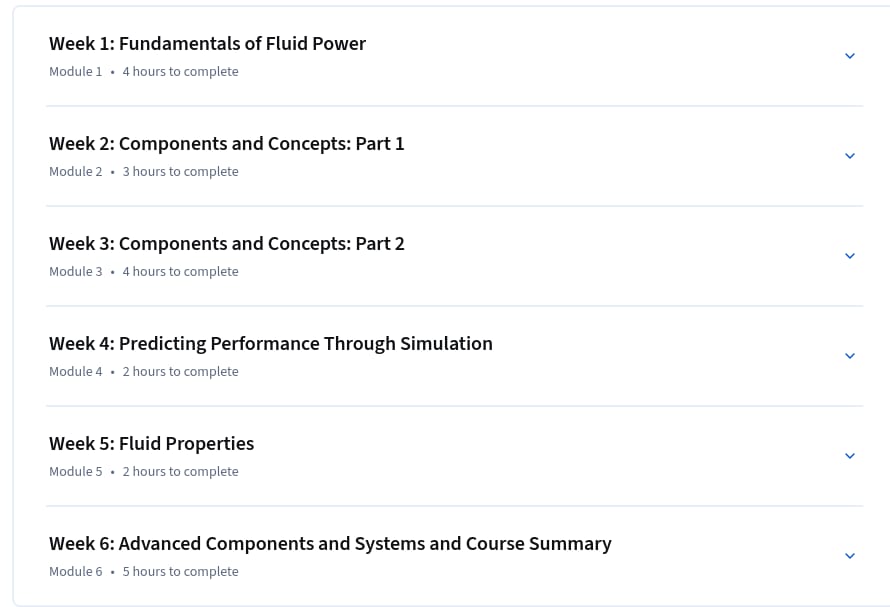This screenshot has width=890, height=607.
Task: Click '4 hours to complete' under Week 1
Action: (180, 72)
